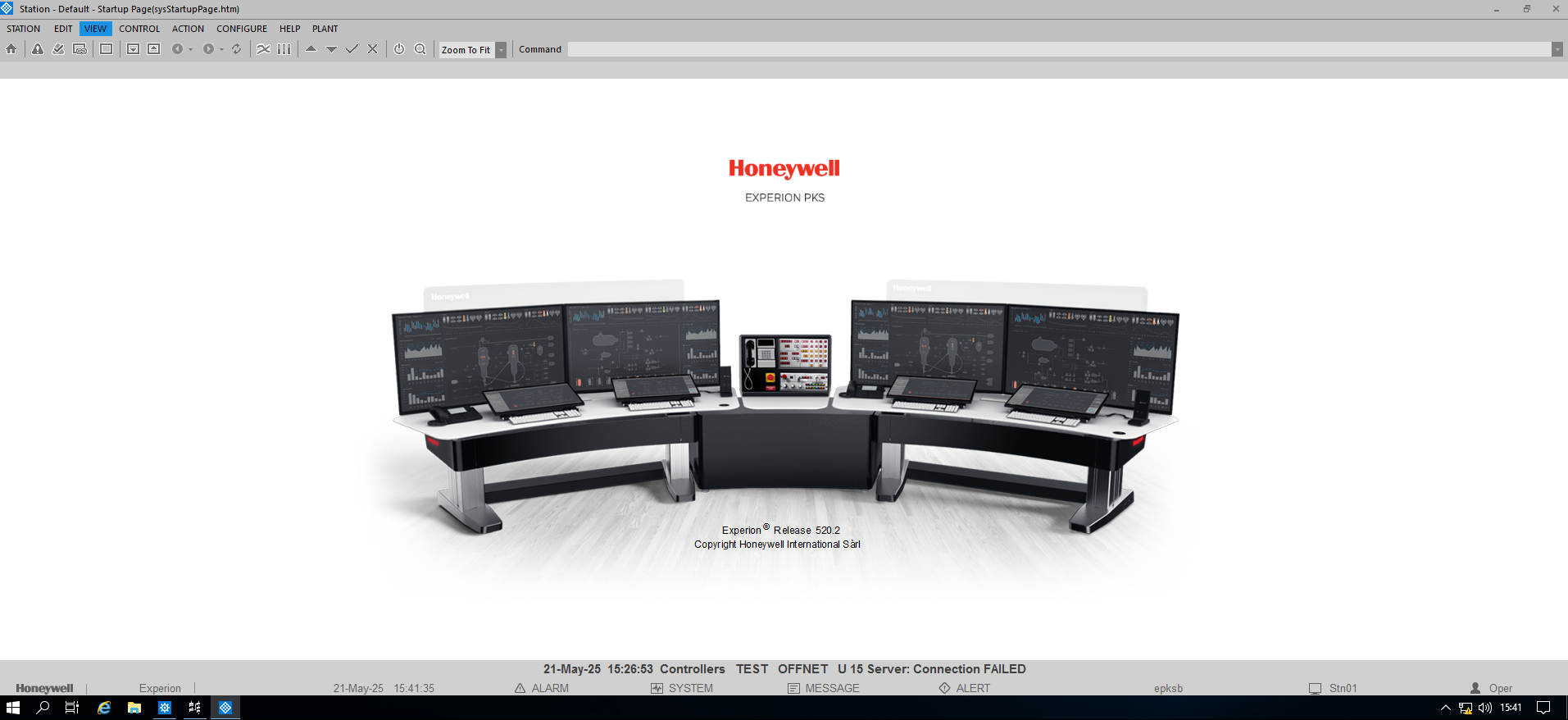
Task: Click the red Honeywell logo on page
Action: point(784,169)
